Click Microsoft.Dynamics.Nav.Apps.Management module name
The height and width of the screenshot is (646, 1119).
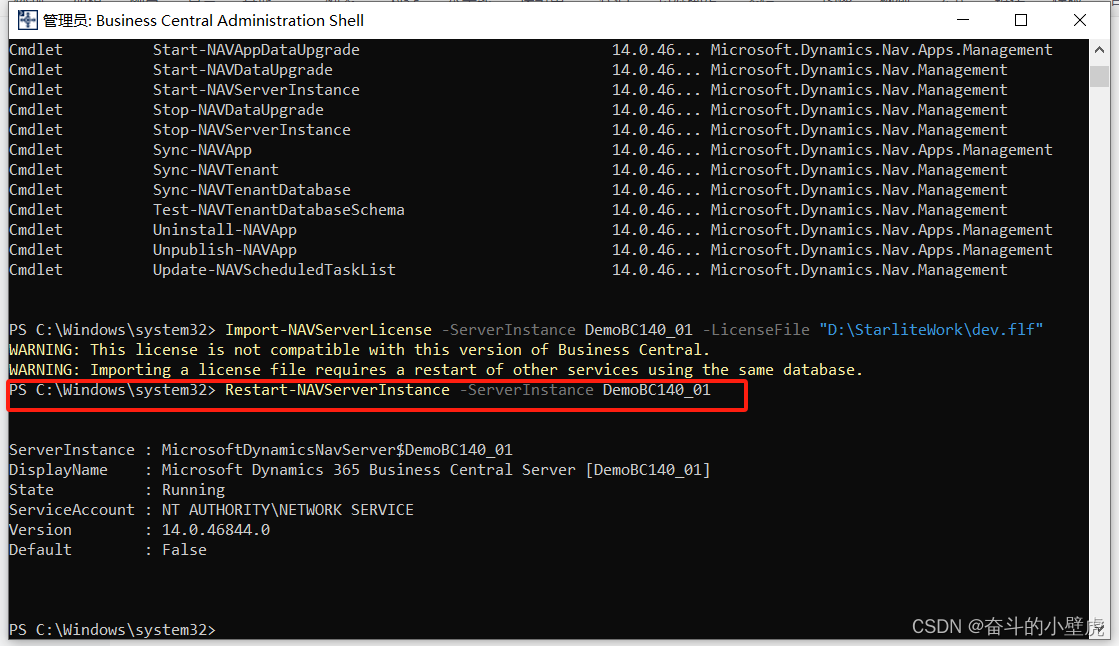point(880,49)
